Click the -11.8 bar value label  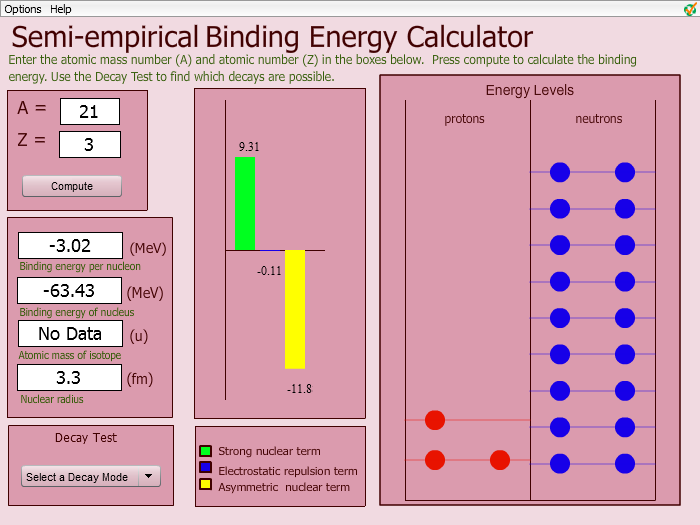pyautogui.click(x=300, y=389)
